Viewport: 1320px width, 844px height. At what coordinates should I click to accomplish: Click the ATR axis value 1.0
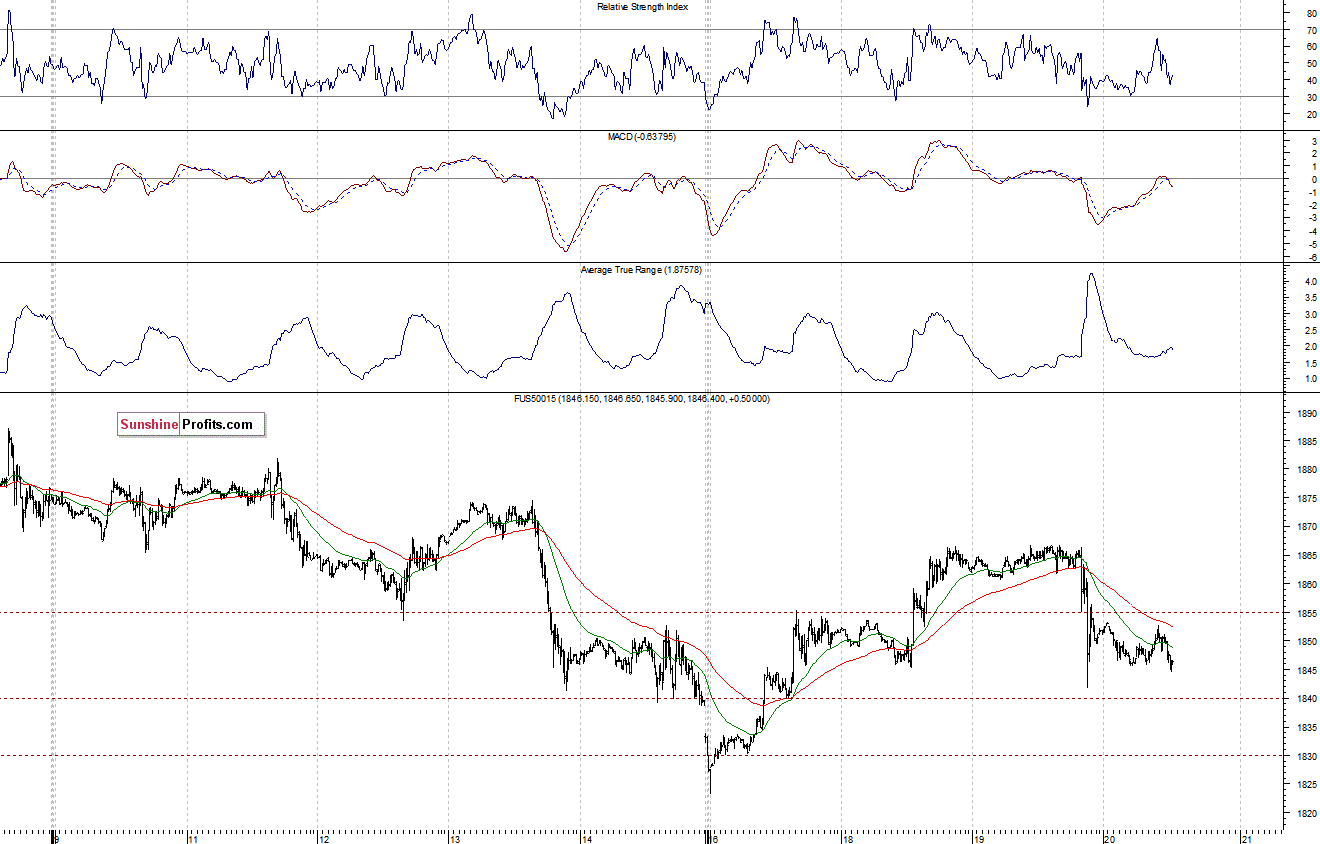1309,379
